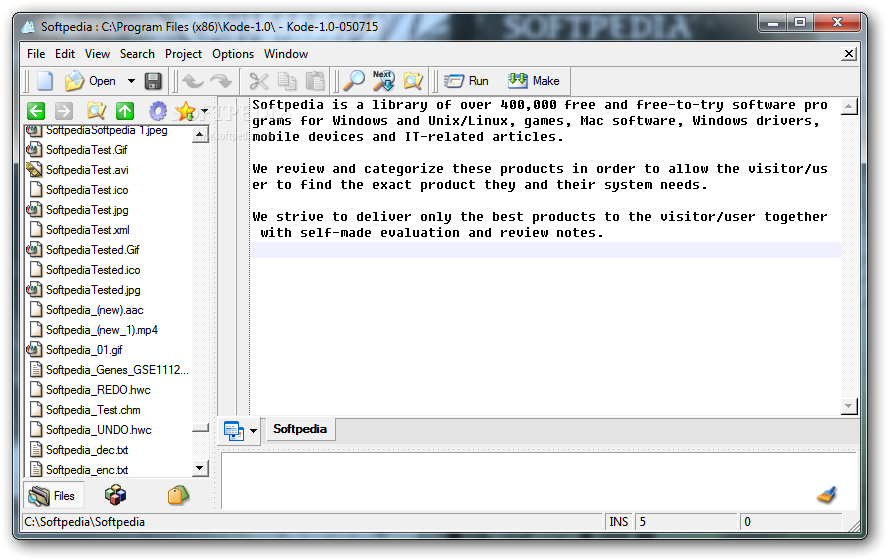The image size is (888, 560).
Task: Click the folder search icon in file panel
Action: click(96, 111)
